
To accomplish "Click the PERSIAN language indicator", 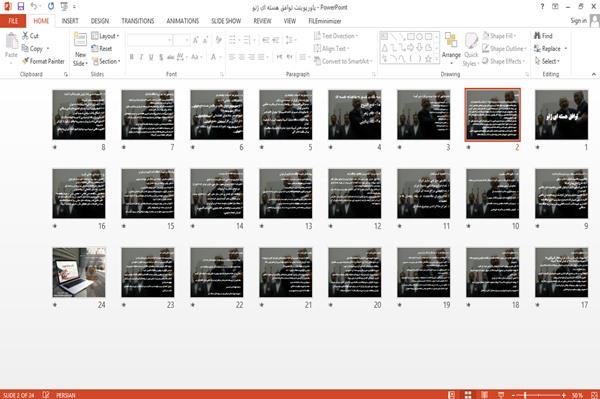I will click(66, 395).
